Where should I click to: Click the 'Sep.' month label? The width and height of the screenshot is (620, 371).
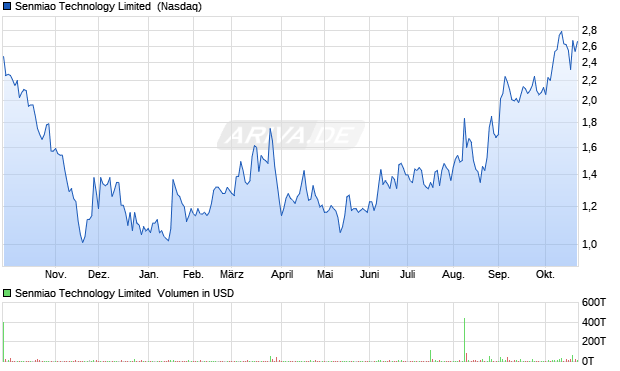tap(499, 274)
